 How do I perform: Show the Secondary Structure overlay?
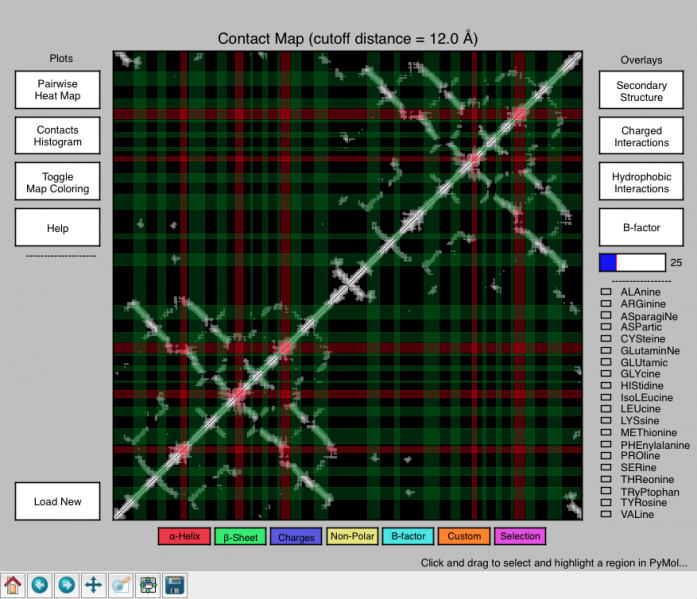pyautogui.click(x=641, y=91)
